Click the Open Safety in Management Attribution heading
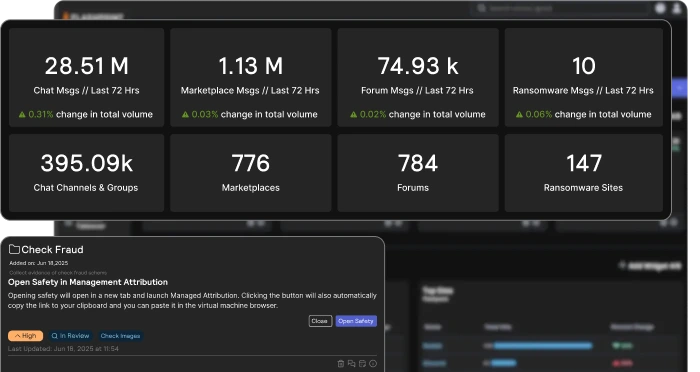Image resolution: width=700 pixels, height=372 pixels. [88, 282]
